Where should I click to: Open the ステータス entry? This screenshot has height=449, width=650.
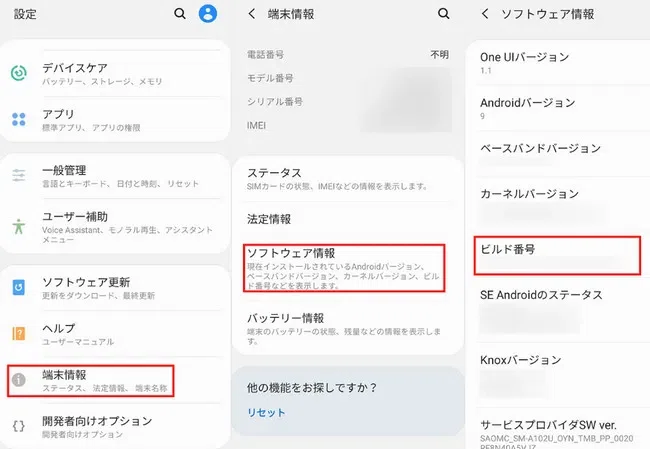[x=347, y=179]
